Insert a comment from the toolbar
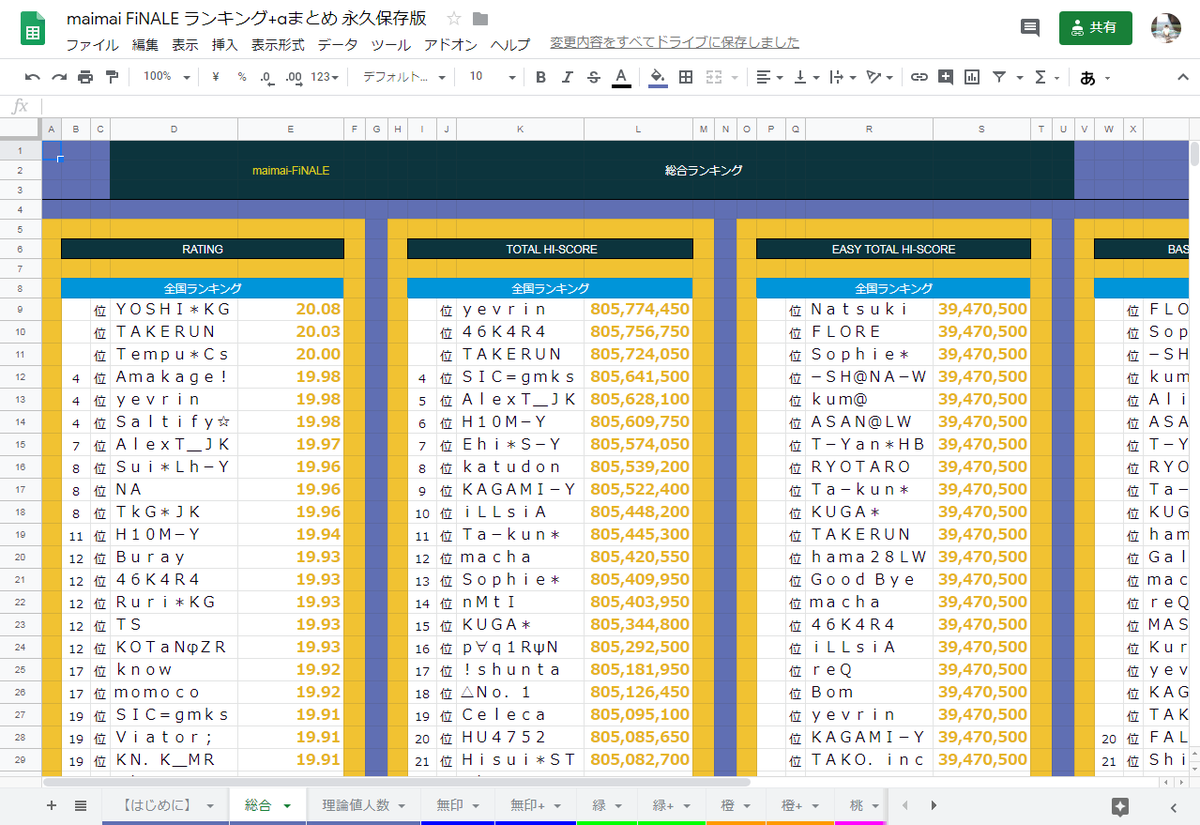This screenshot has width=1200, height=825. [945, 77]
